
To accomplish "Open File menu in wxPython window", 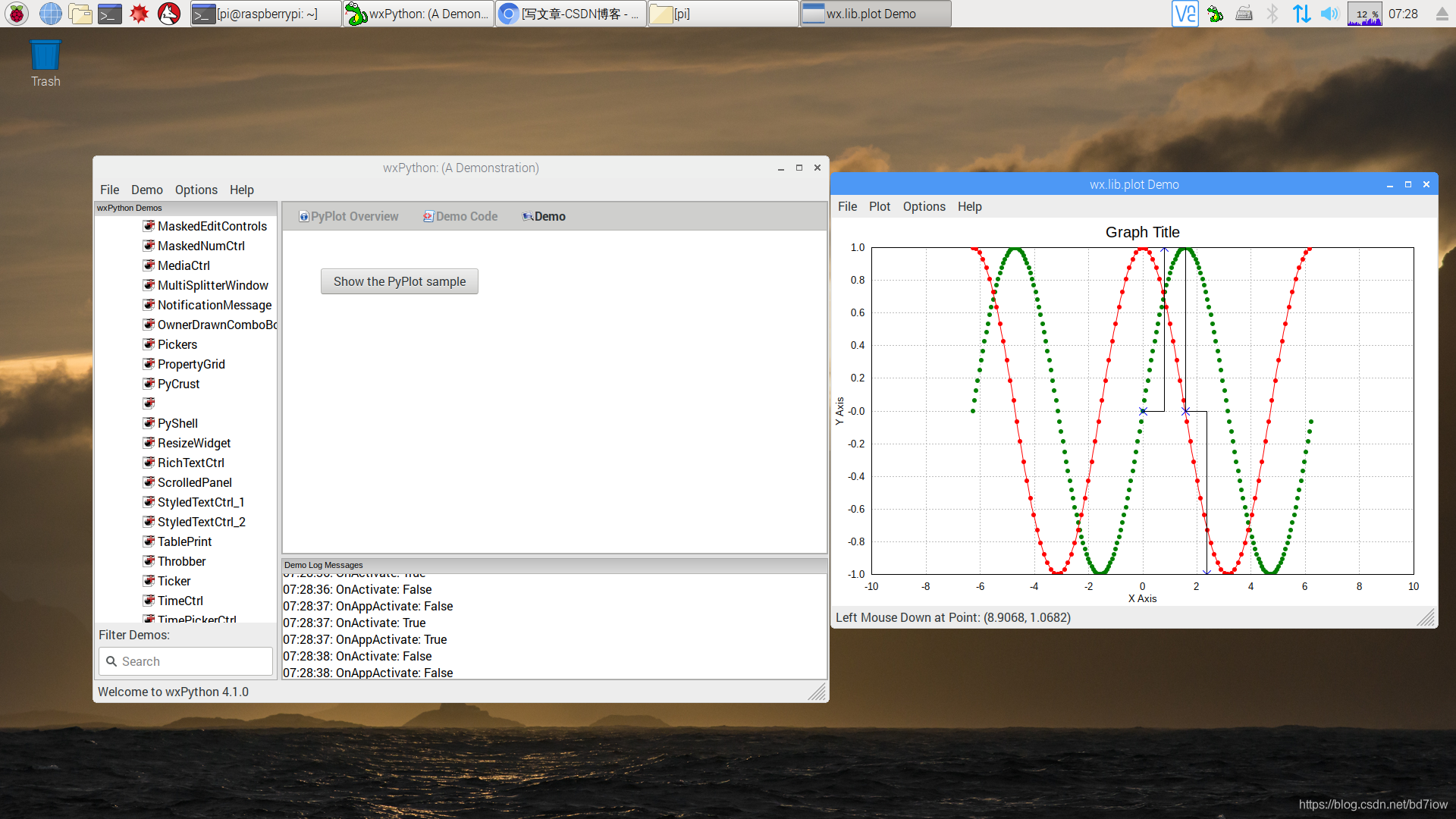I will coord(109,190).
